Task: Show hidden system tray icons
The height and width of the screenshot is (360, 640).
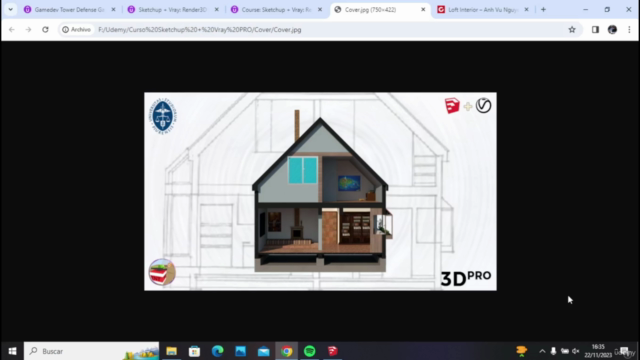Action: [542, 351]
